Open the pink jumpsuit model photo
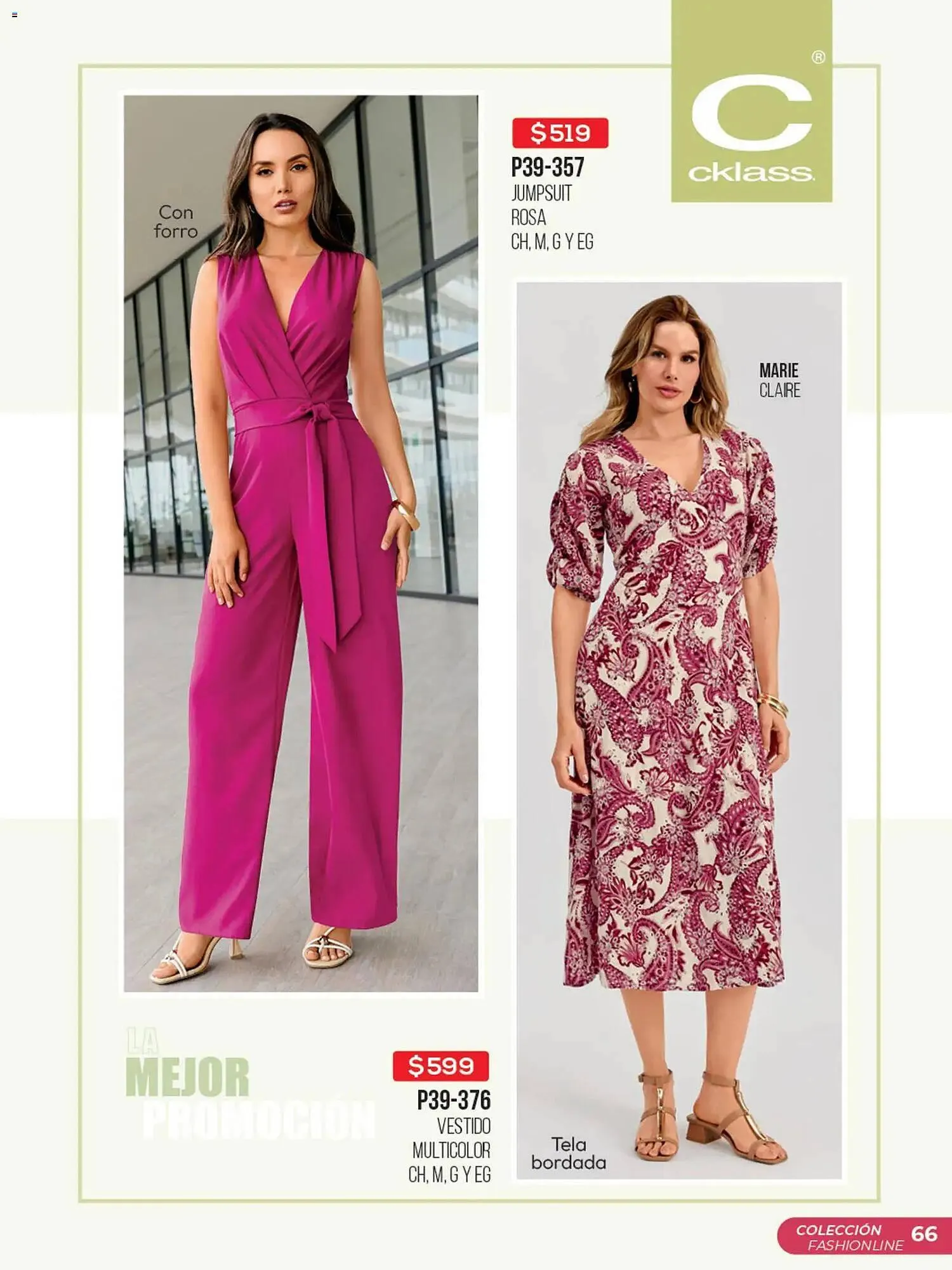This screenshot has height=1270, width=952. point(301,544)
